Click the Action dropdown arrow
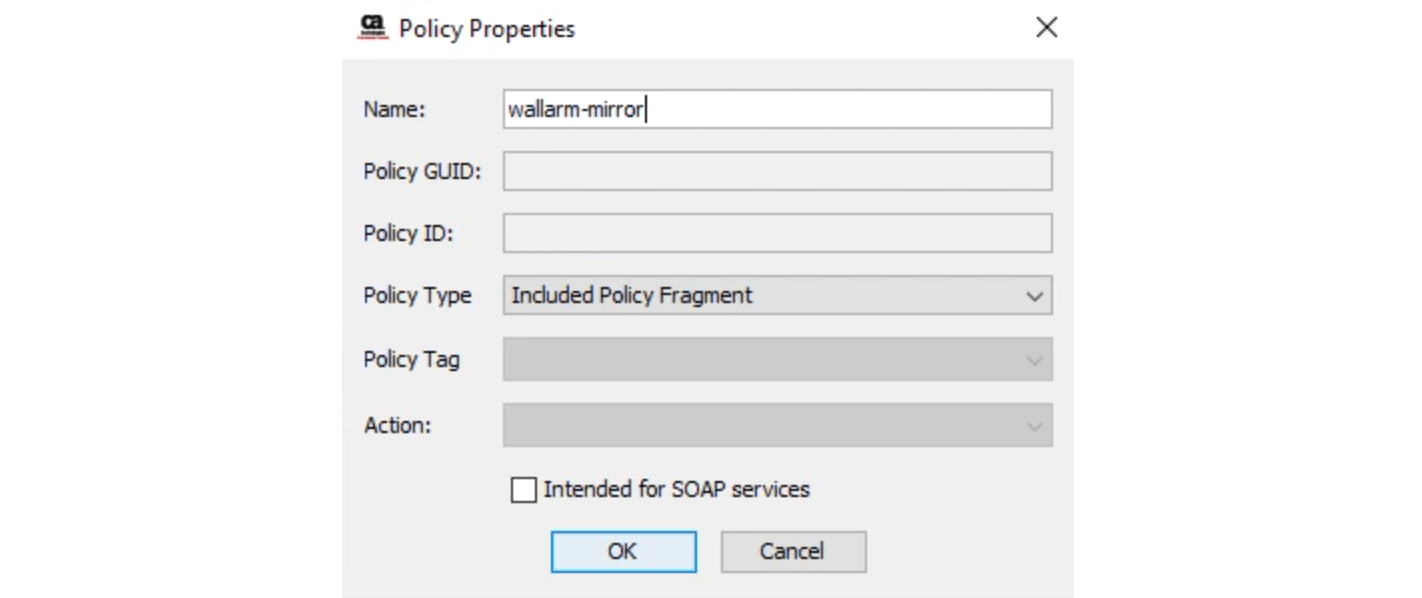 tap(1035, 425)
